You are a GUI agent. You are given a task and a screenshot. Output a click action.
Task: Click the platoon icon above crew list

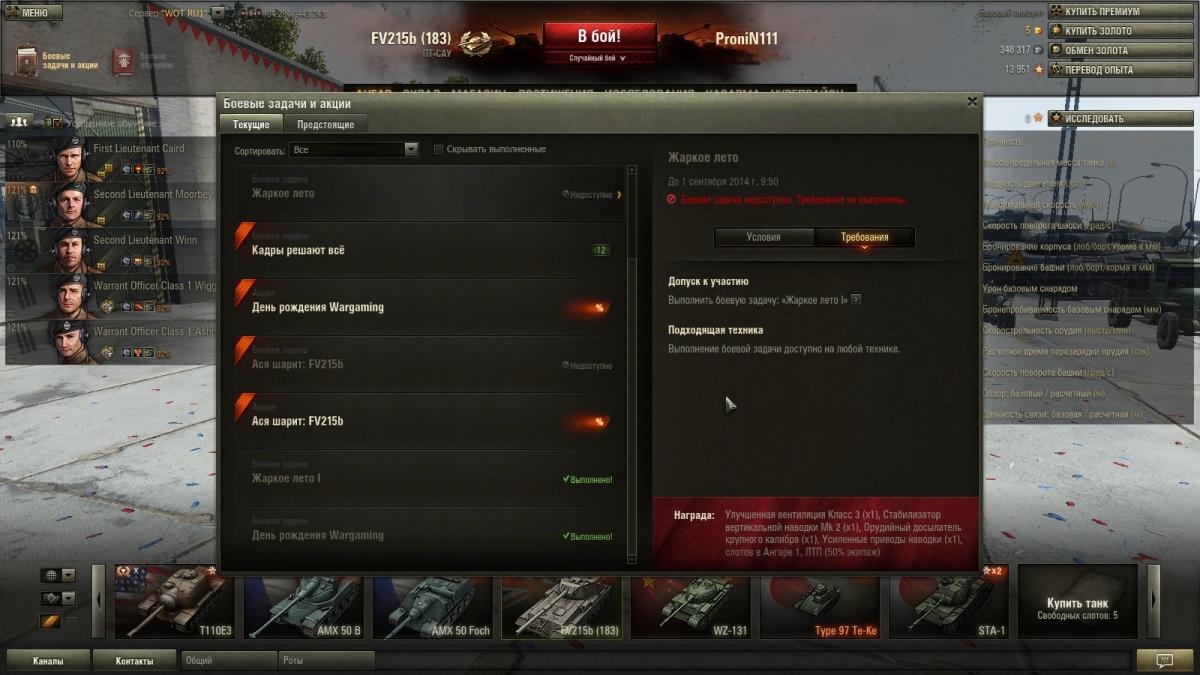tap(19, 120)
